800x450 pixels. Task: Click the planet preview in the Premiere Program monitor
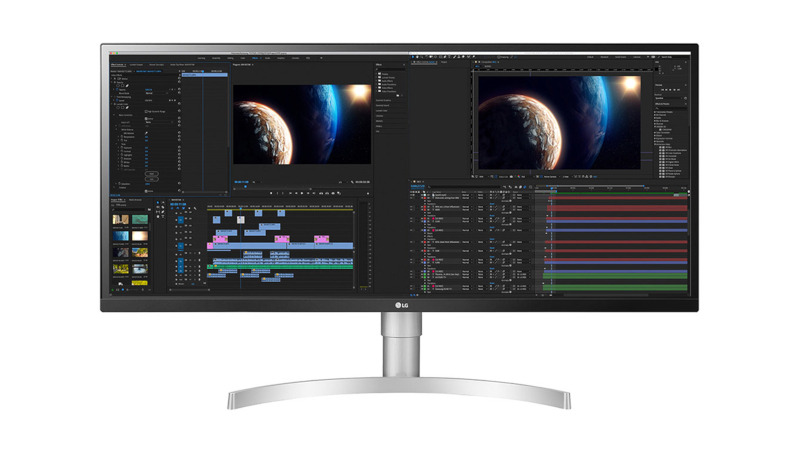point(302,124)
